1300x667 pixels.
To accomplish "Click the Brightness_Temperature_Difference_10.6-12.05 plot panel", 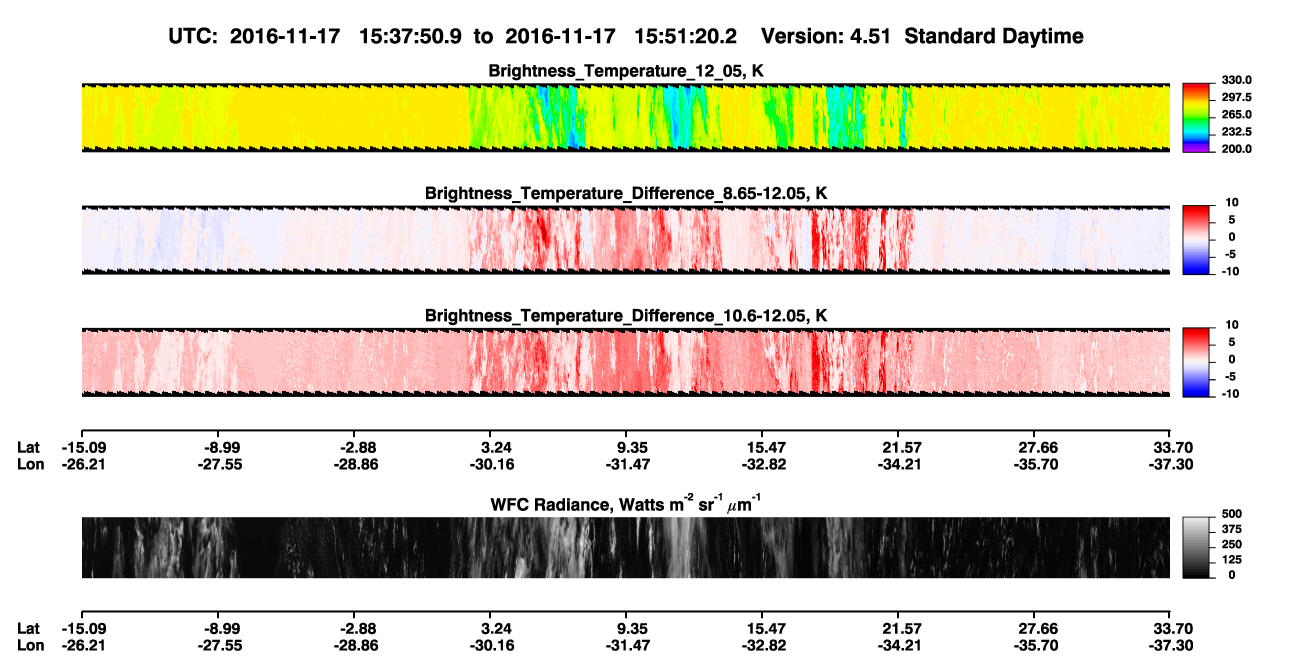I will pyautogui.click(x=625, y=361).
